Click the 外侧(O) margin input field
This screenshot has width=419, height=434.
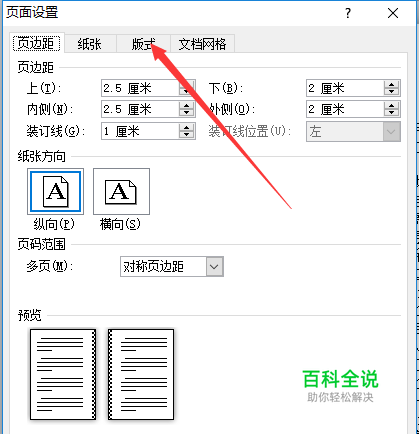point(345,109)
